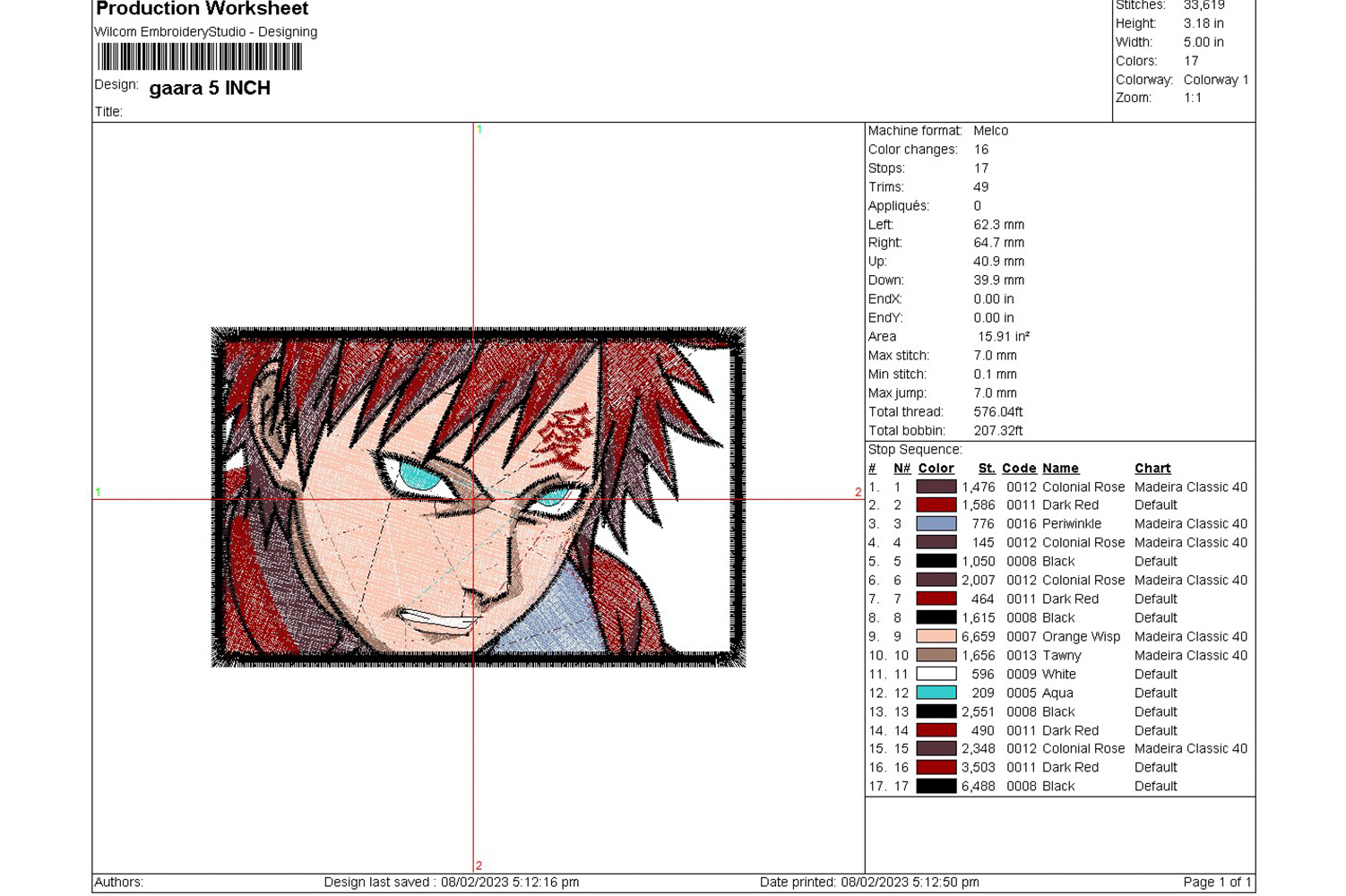Click the stitch count '6,488' in stop 17

coord(979,787)
